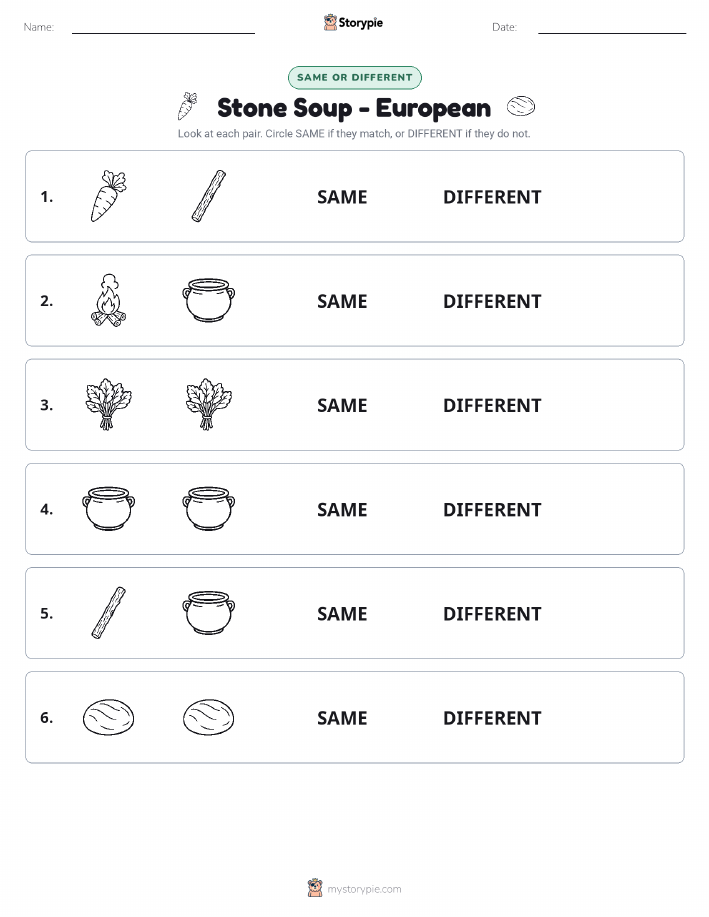Click the Name input line
709x917 pixels.
pos(163,27)
